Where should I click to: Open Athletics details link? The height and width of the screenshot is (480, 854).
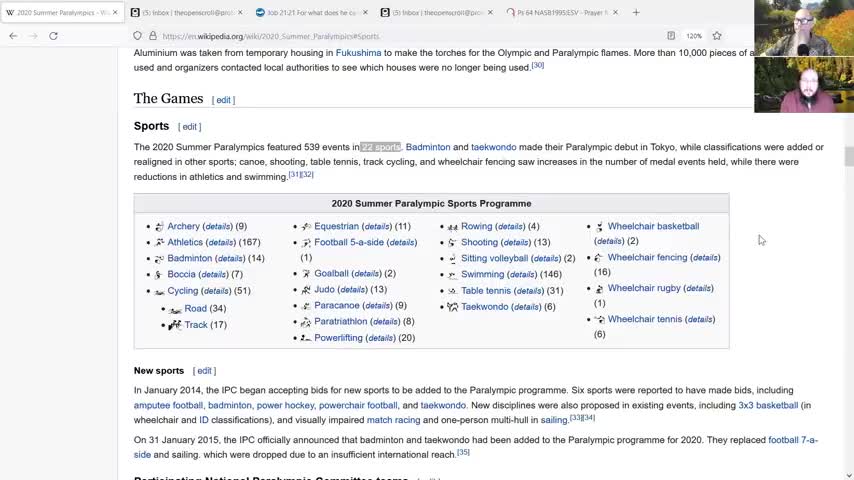(x=221, y=242)
